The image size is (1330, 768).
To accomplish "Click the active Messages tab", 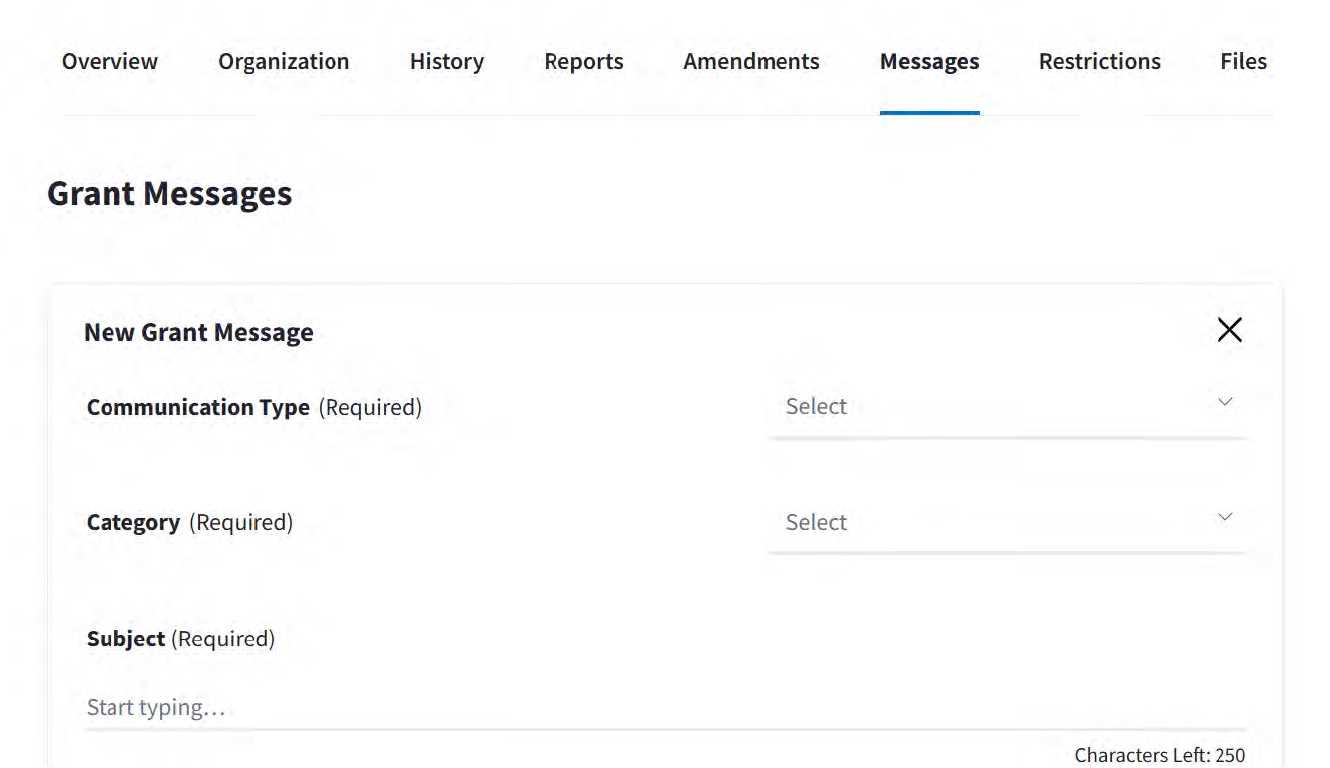I will tap(929, 62).
